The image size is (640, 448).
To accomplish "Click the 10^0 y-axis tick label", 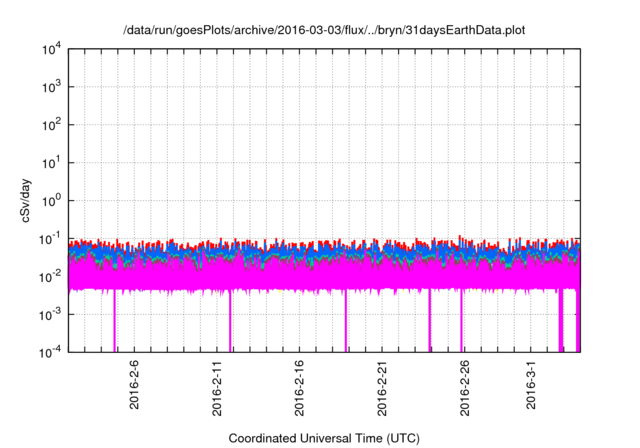I will pyautogui.click(x=52, y=200).
